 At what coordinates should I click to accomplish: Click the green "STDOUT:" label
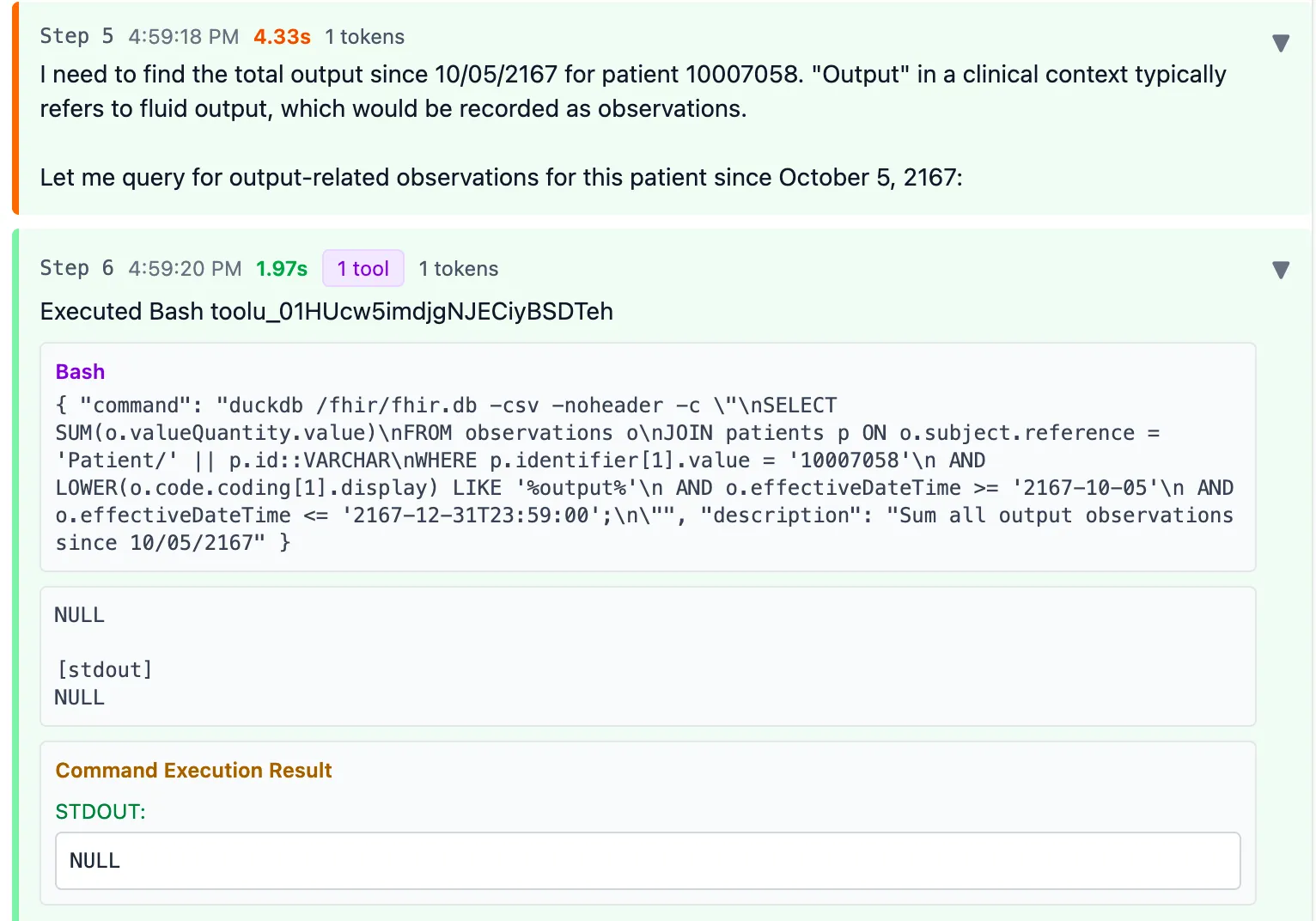point(101,812)
